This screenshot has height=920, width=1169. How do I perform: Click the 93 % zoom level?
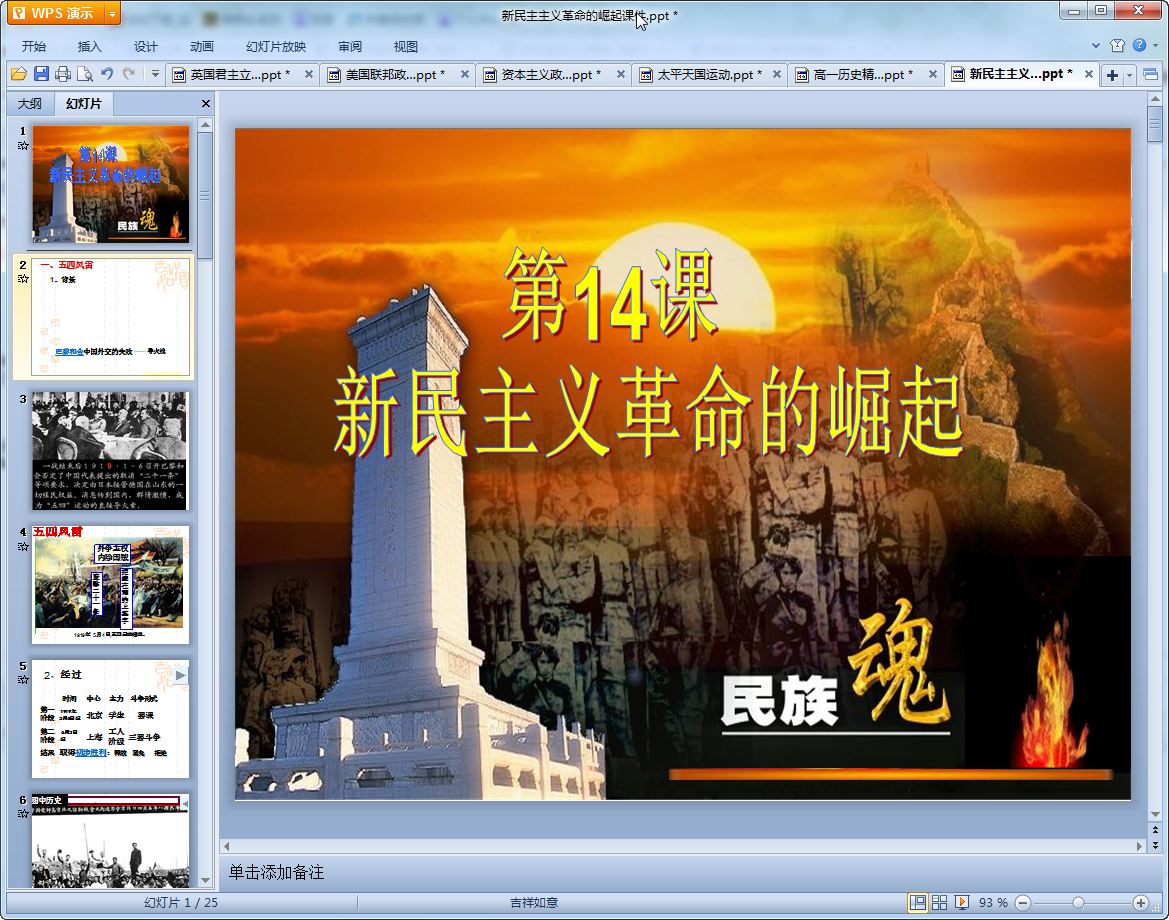993,903
